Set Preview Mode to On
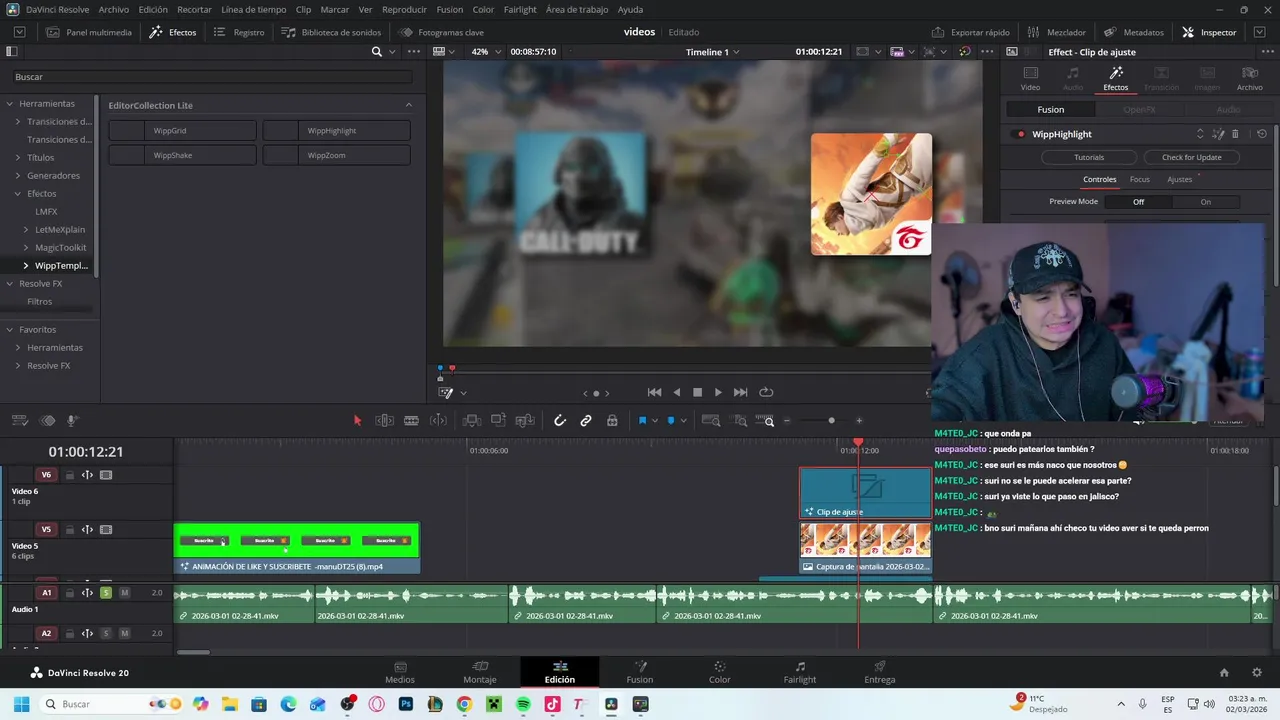Image resolution: width=1280 pixels, height=720 pixels. 1205,202
